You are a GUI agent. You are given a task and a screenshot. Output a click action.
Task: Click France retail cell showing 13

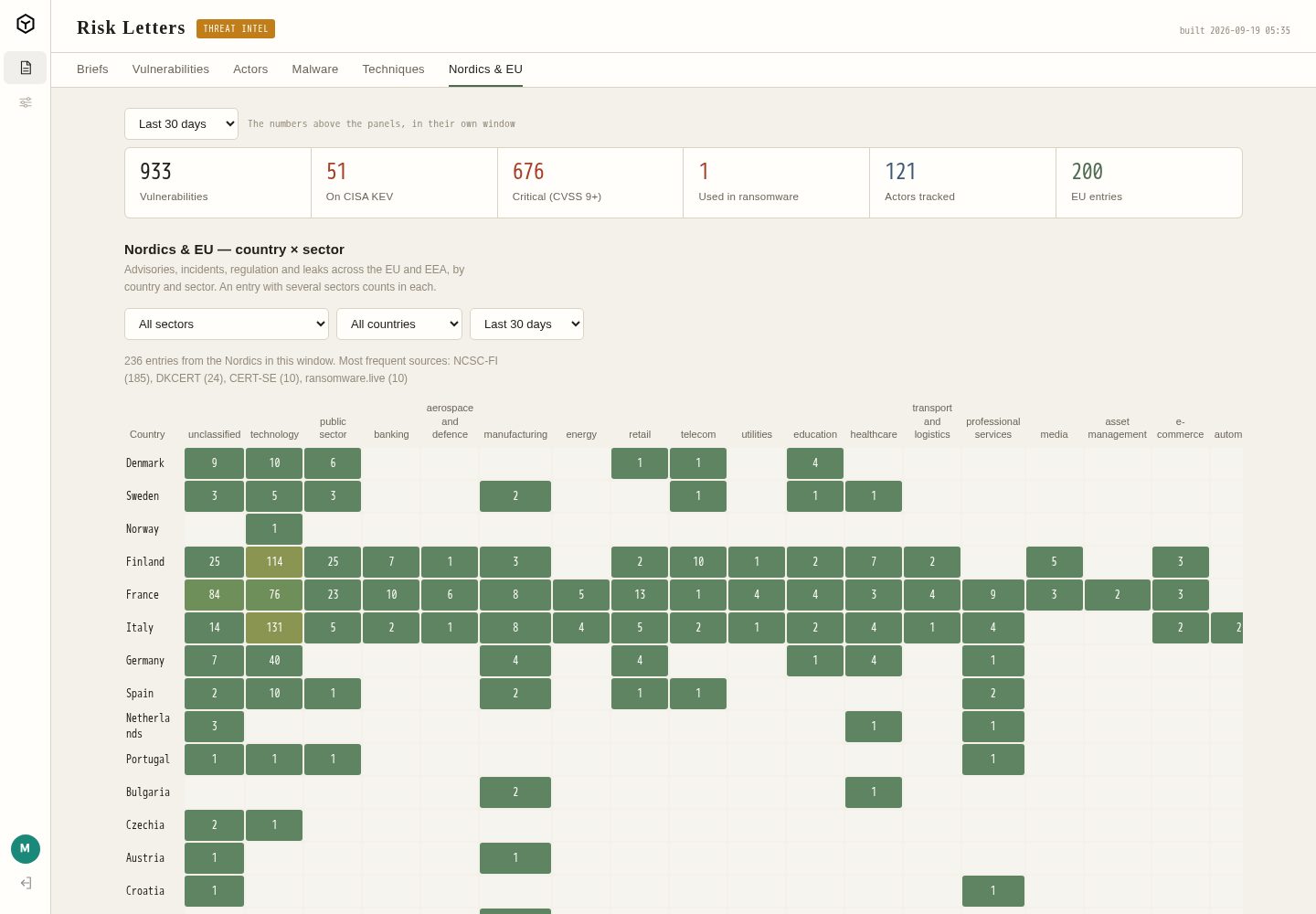pyautogui.click(x=640, y=595)
